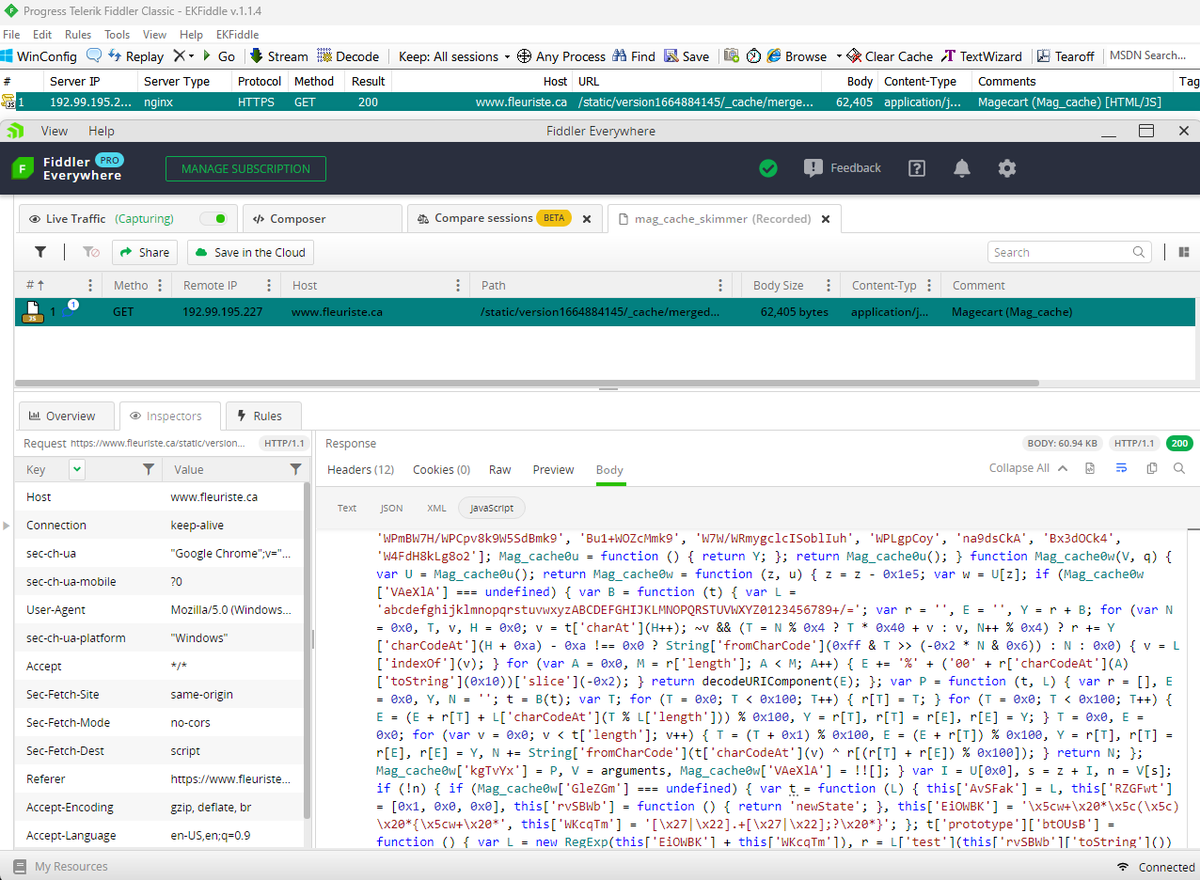Open the # column options menu

click(x=91, y=285)
